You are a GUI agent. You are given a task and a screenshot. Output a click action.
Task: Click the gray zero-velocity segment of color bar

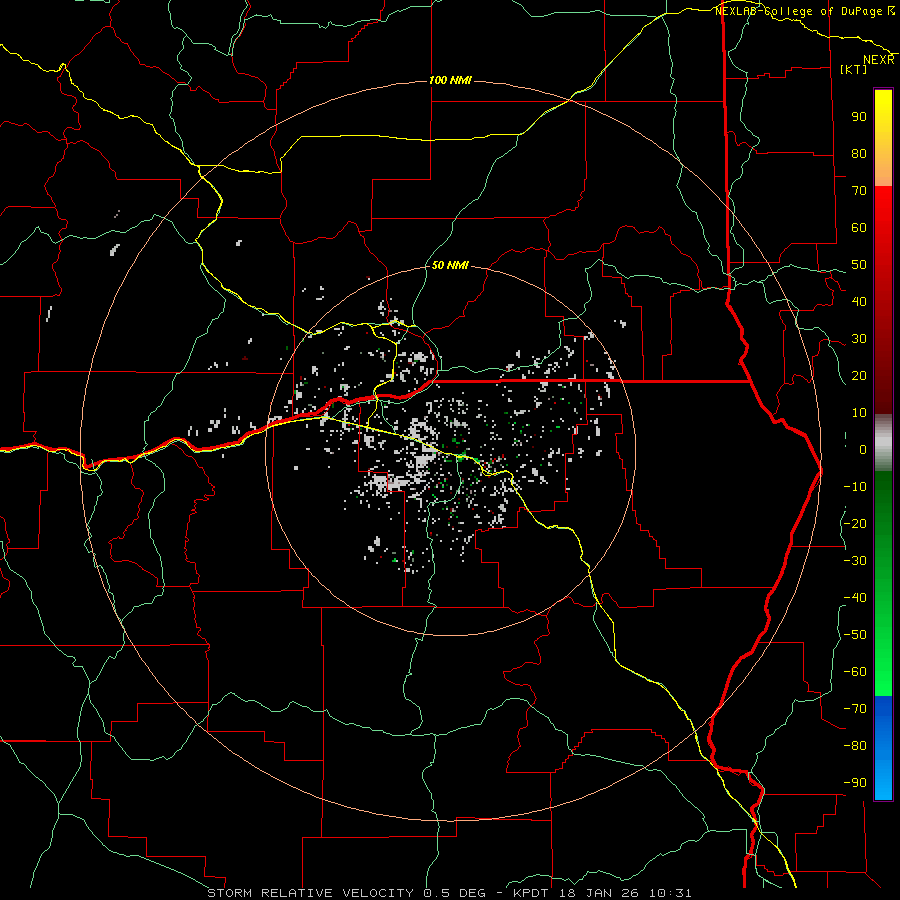tap(883, 443)
